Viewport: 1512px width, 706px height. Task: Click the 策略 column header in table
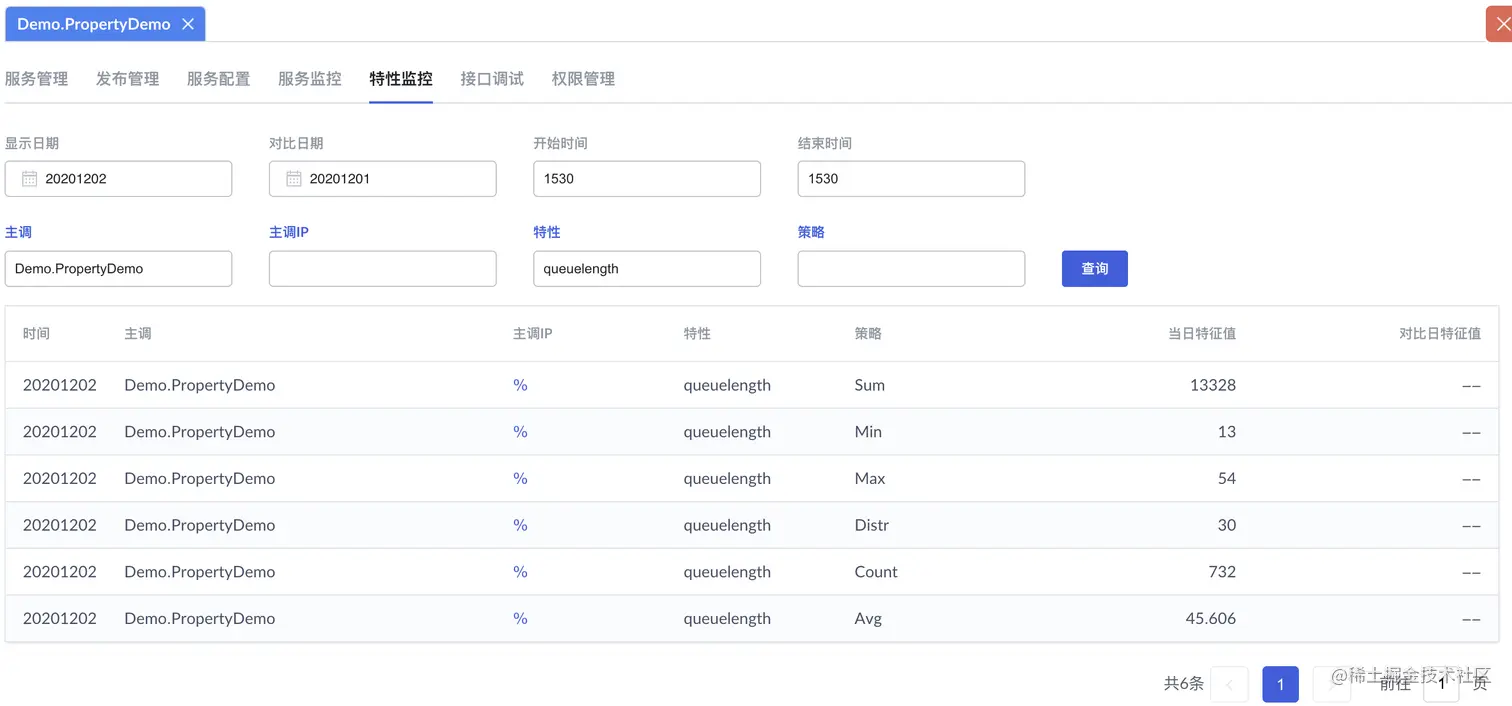[x=868, y=333]
